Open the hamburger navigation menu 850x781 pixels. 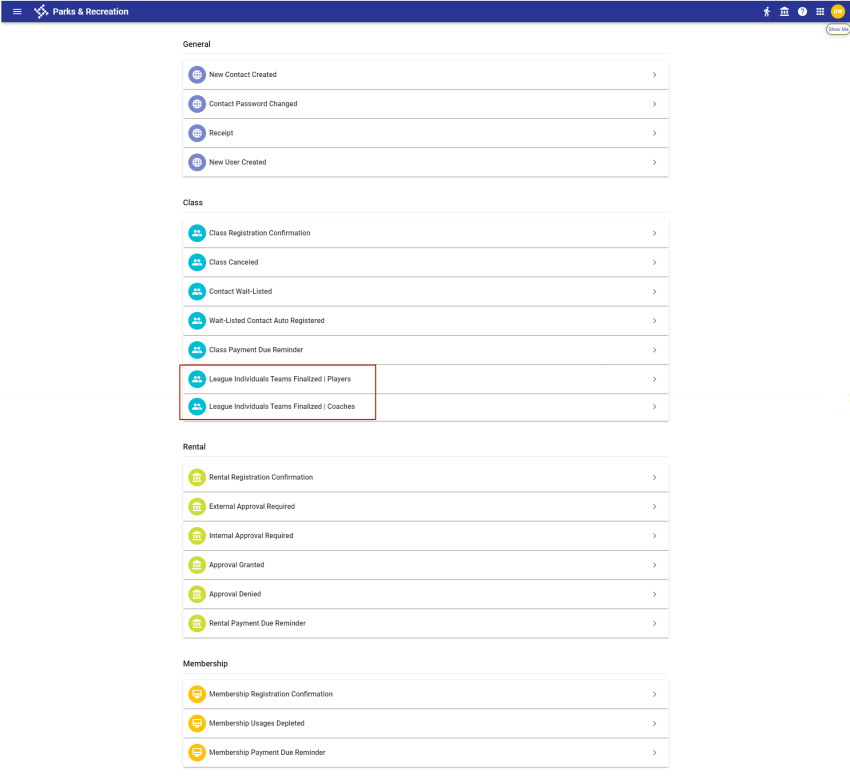(x=17, y=12)
